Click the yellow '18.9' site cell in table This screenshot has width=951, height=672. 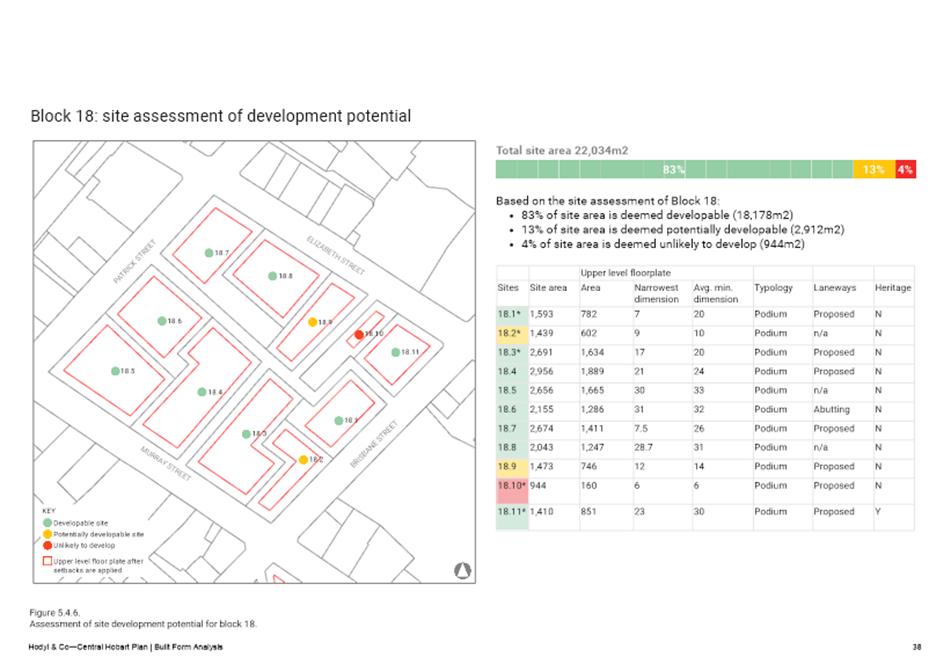512,466
